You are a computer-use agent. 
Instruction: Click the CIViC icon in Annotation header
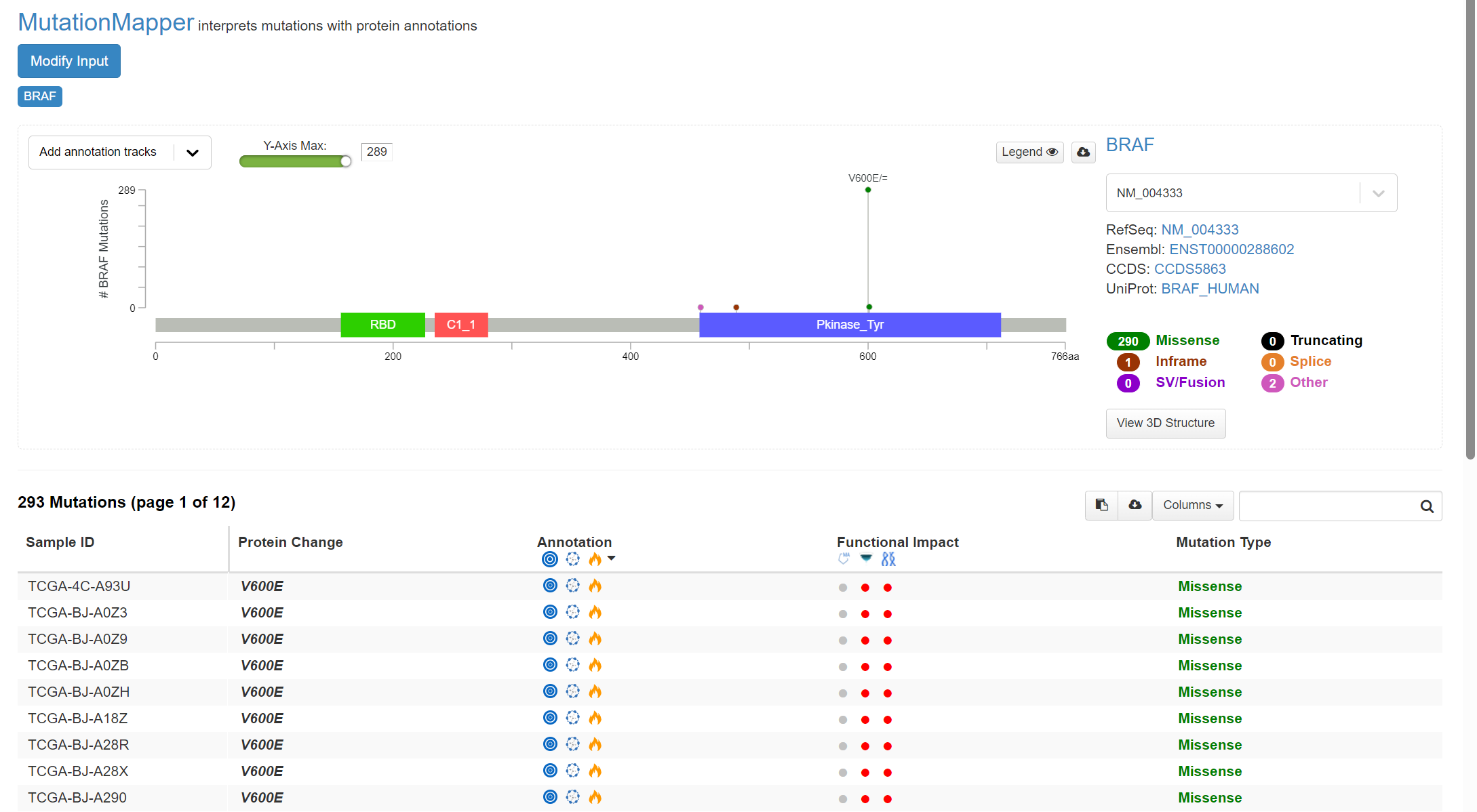coord(573,559)
